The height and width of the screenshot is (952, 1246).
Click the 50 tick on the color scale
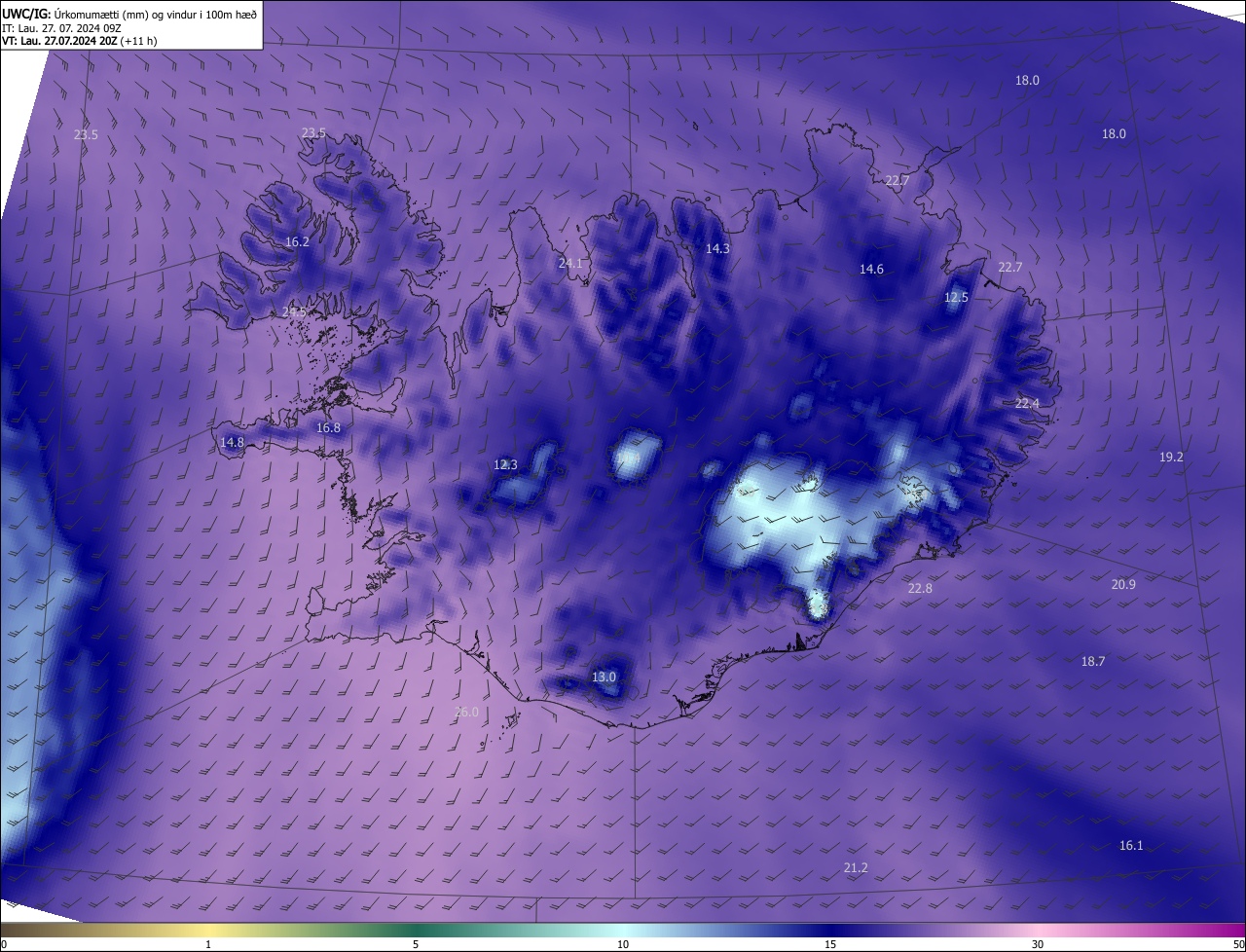(1238, 944)
